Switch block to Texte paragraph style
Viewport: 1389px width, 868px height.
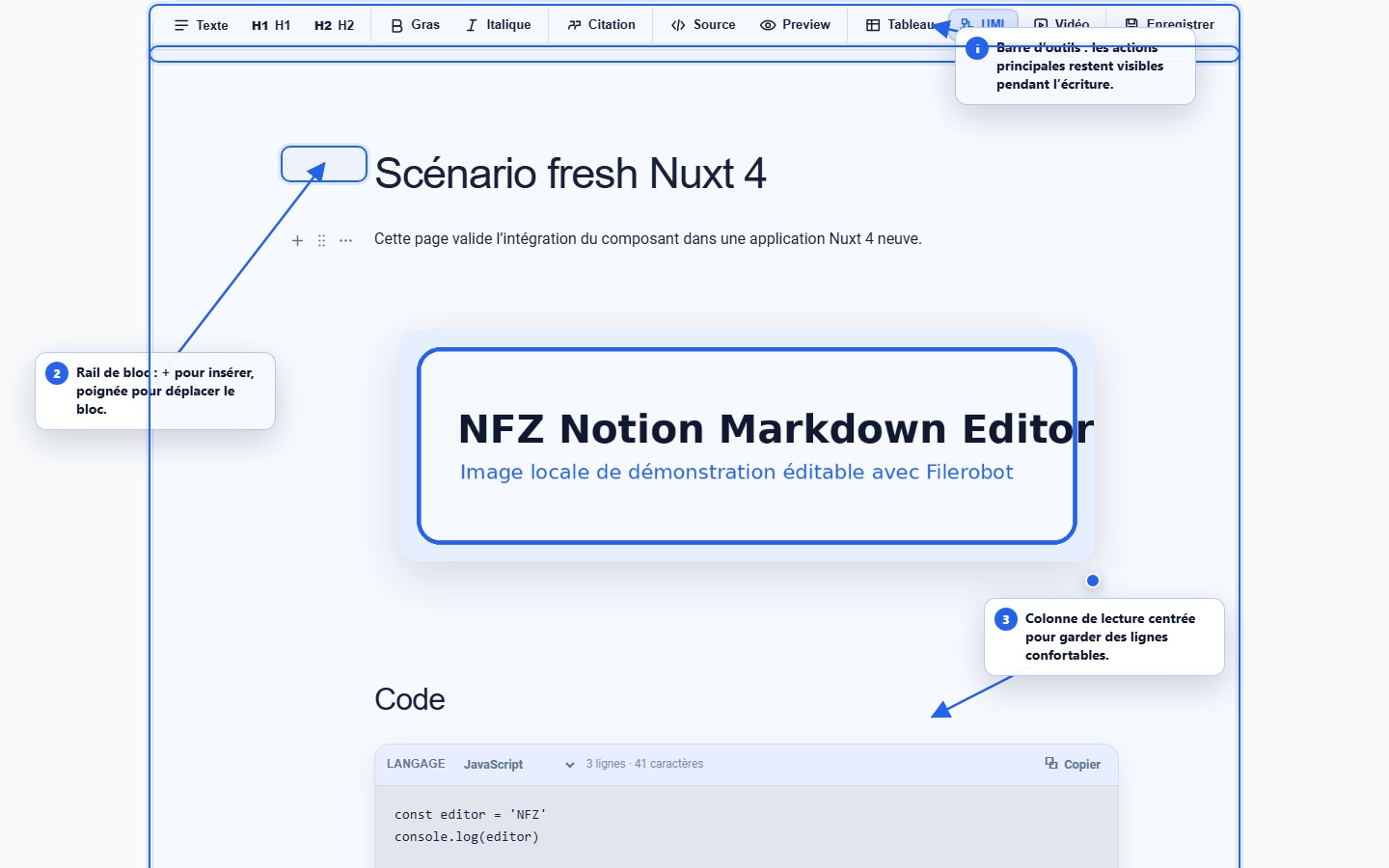pos(201,25)
